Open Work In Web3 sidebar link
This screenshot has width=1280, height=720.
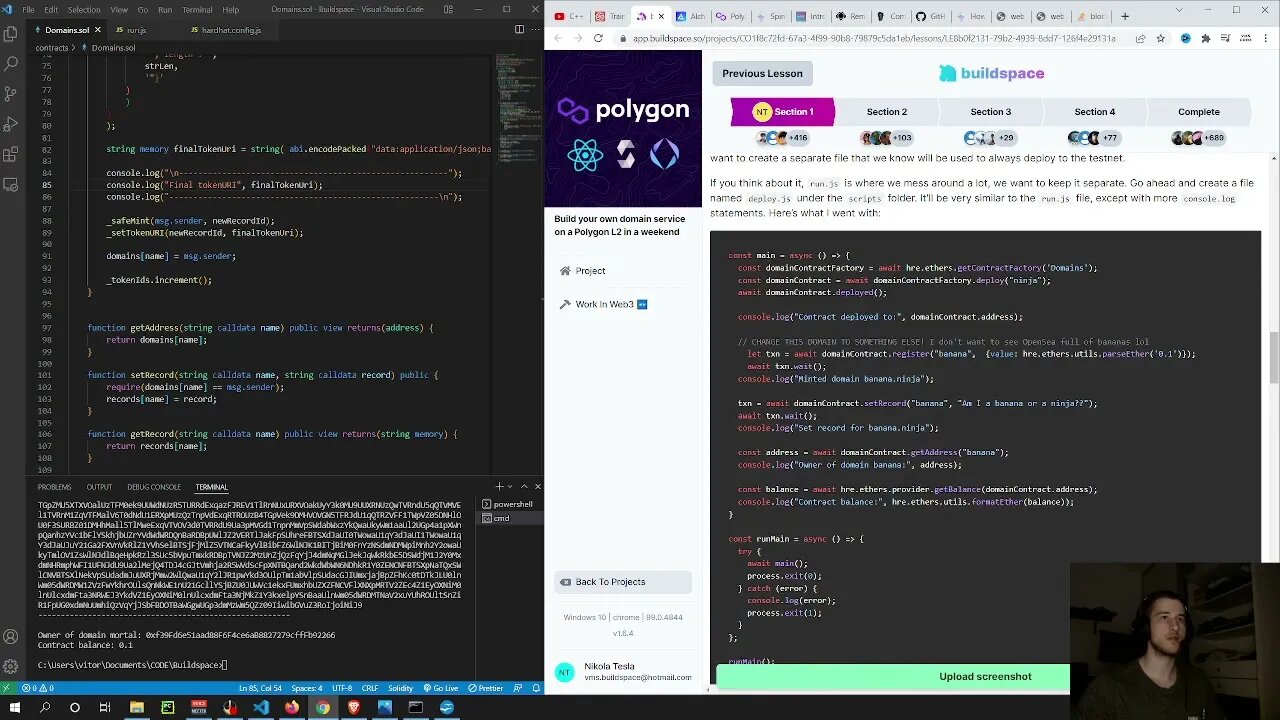click(x=604, y=304)
